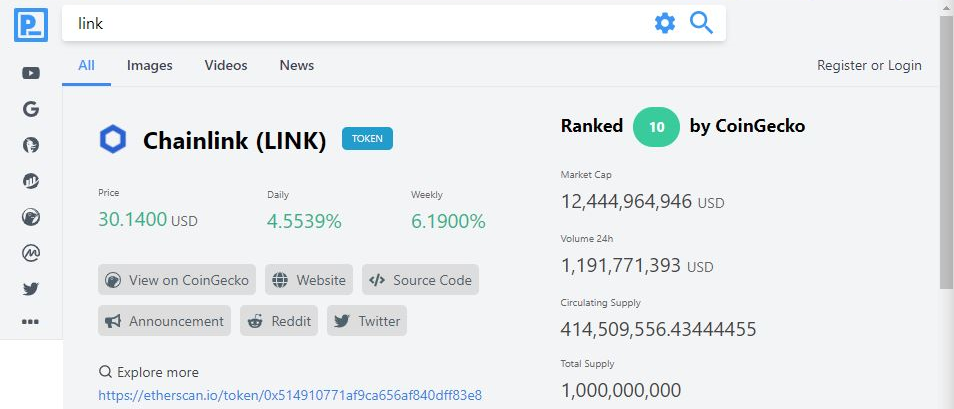954x409 pixels.
Task: Click the Chainlink hexagon logo
Action: point(113,140)
